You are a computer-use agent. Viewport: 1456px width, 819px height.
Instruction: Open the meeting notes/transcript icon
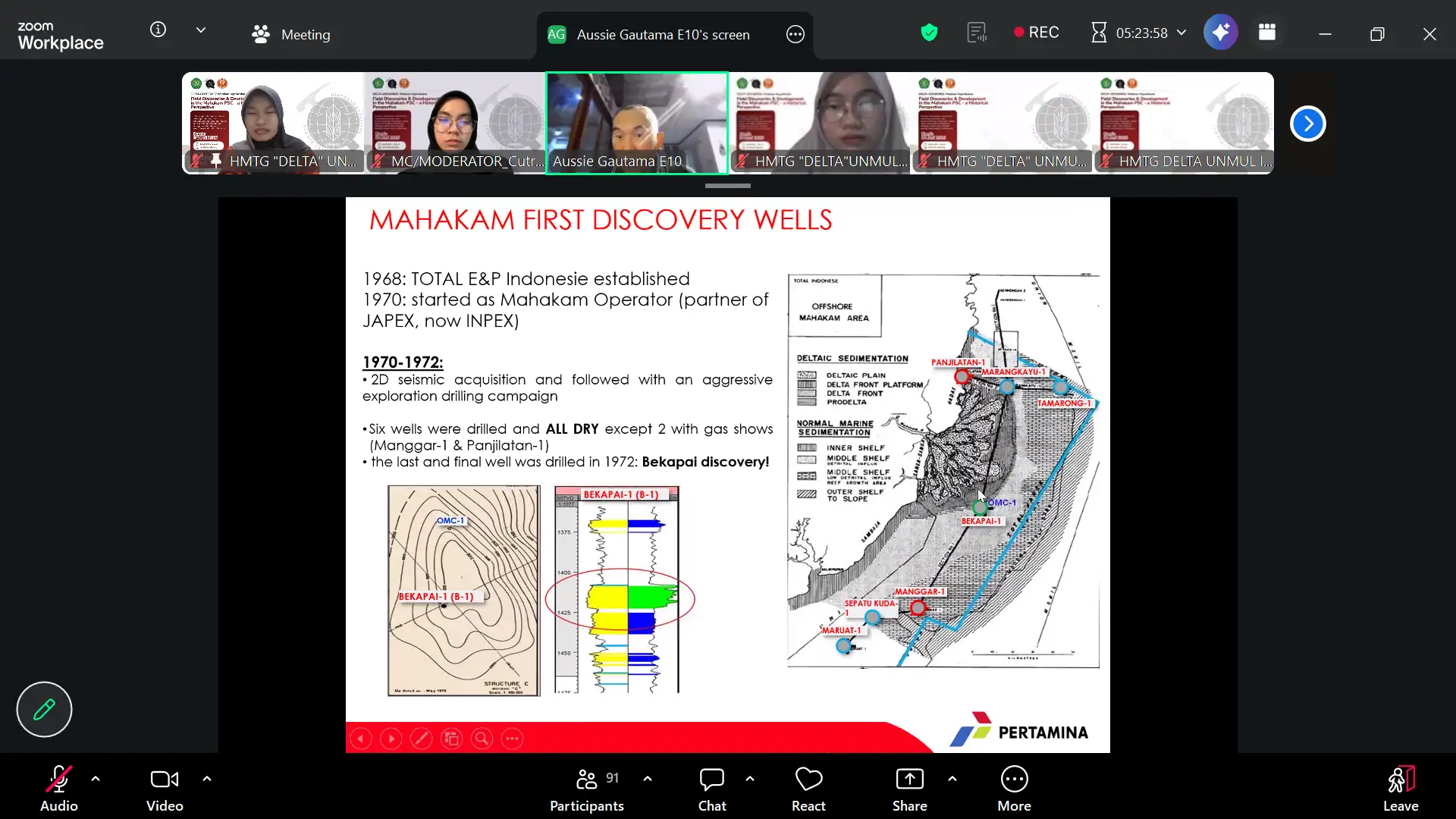(977, 33)
